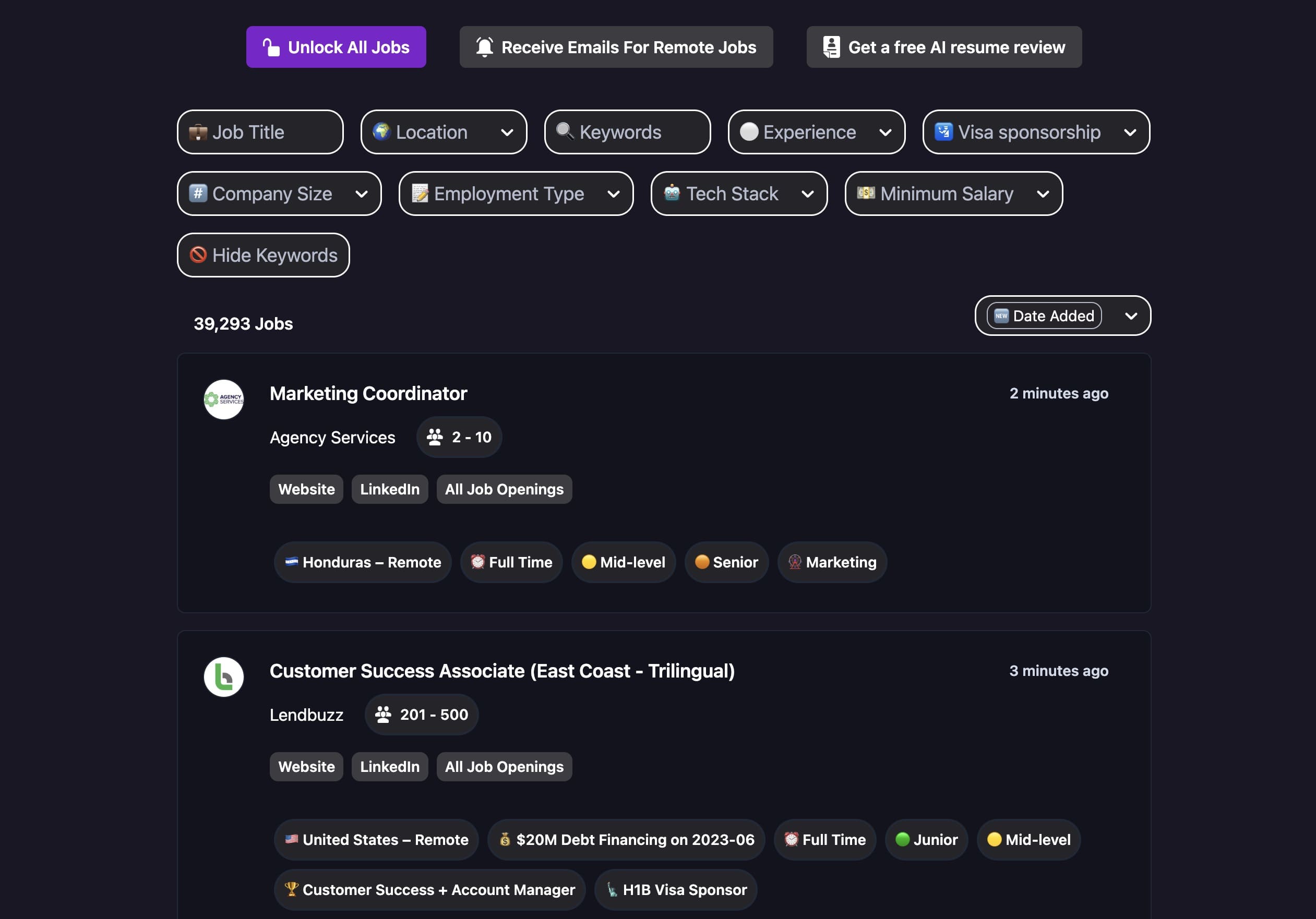This screenshot has height=919, width=1316.
Task: Expand the Location dropdown
Action: [444, 132]
